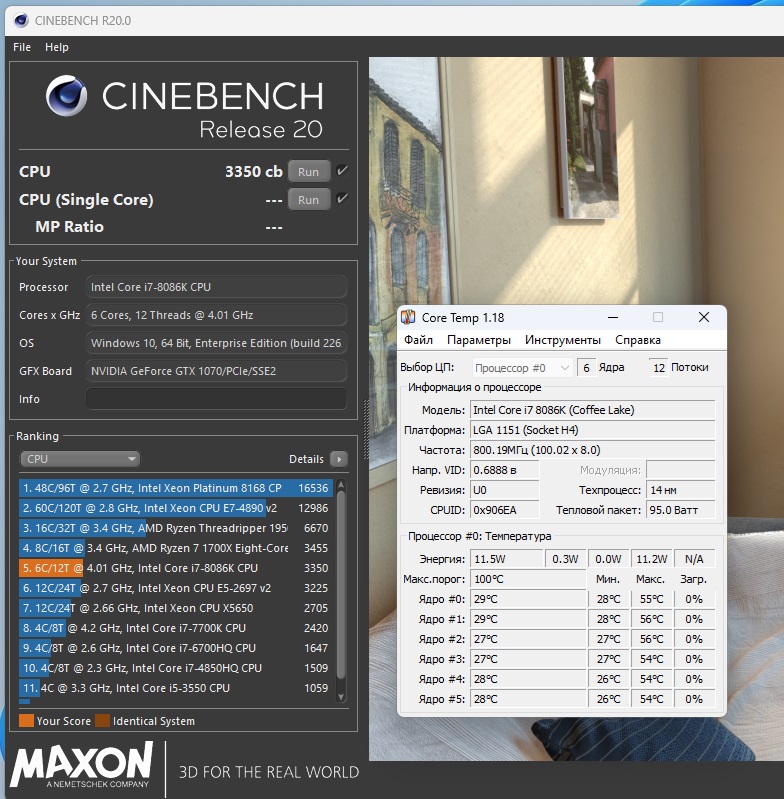Click the brown Identical System legend swatch

tap(102, 721)
